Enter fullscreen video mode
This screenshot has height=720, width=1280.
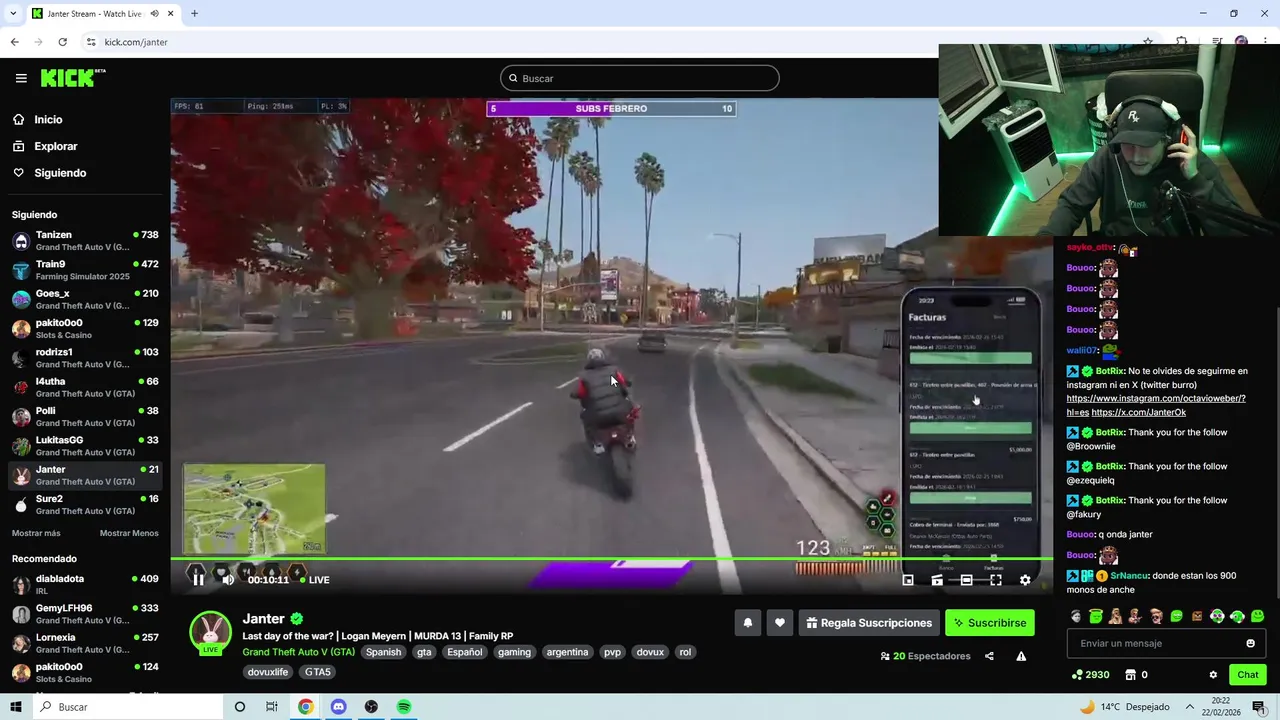996,579
